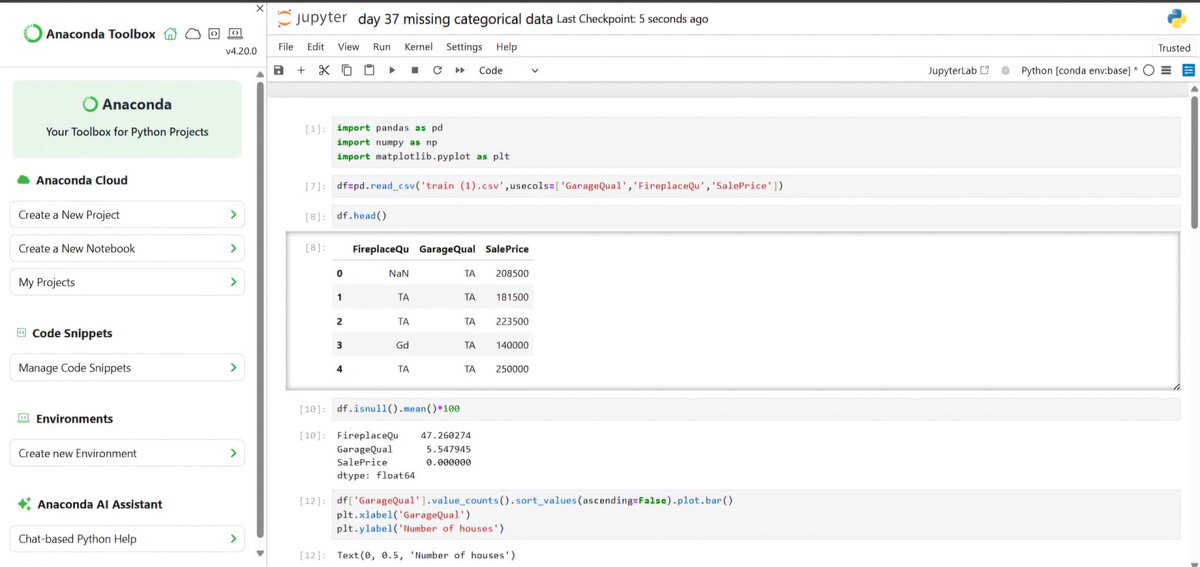Open the Kernel menu
The width and height of the screenshot is (1200, 567).
tap(418, 47)
